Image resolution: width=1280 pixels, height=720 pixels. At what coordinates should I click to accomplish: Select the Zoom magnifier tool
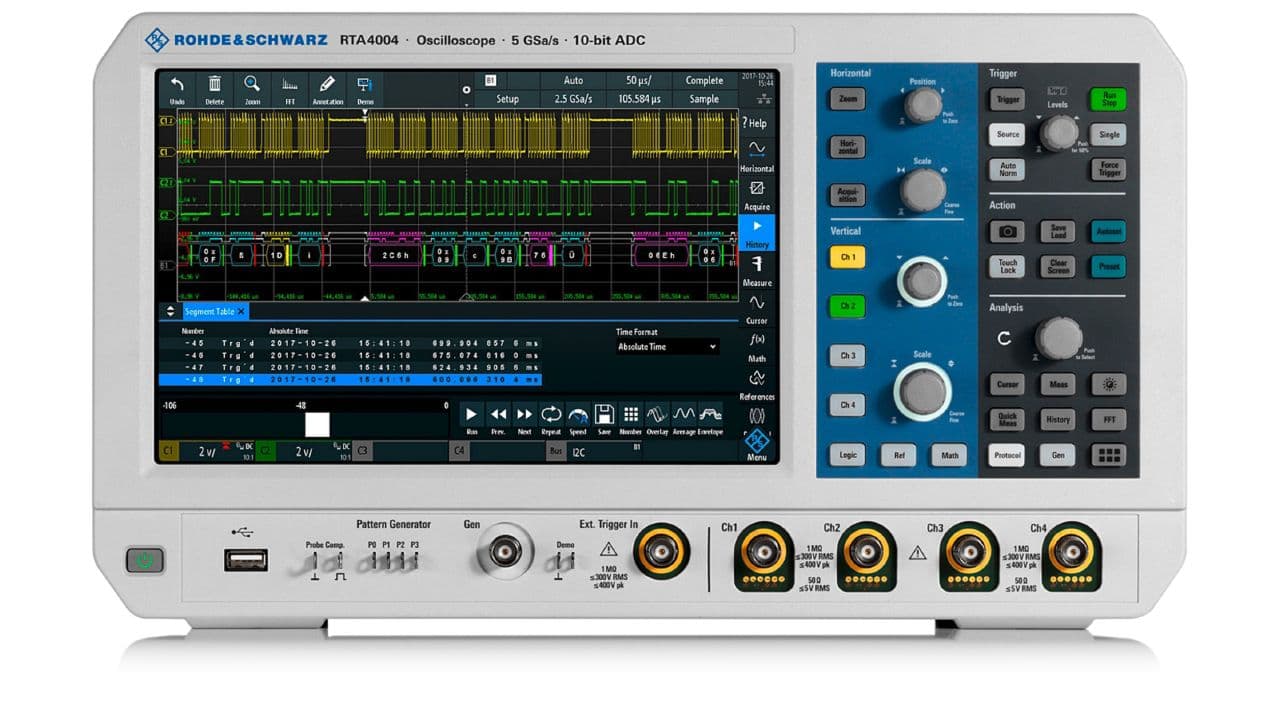252,89
